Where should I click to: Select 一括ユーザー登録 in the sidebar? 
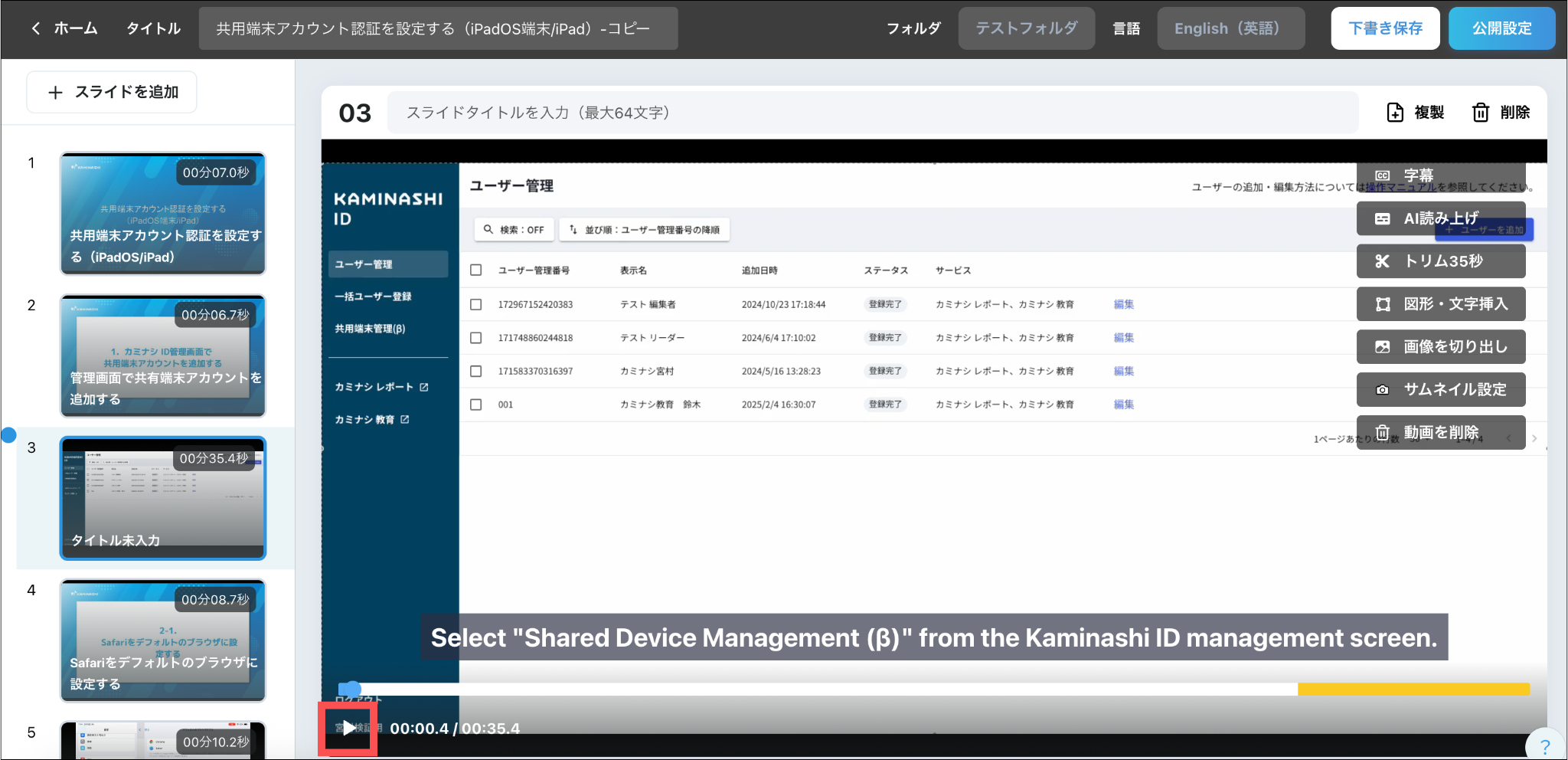(x=373, y=296)
